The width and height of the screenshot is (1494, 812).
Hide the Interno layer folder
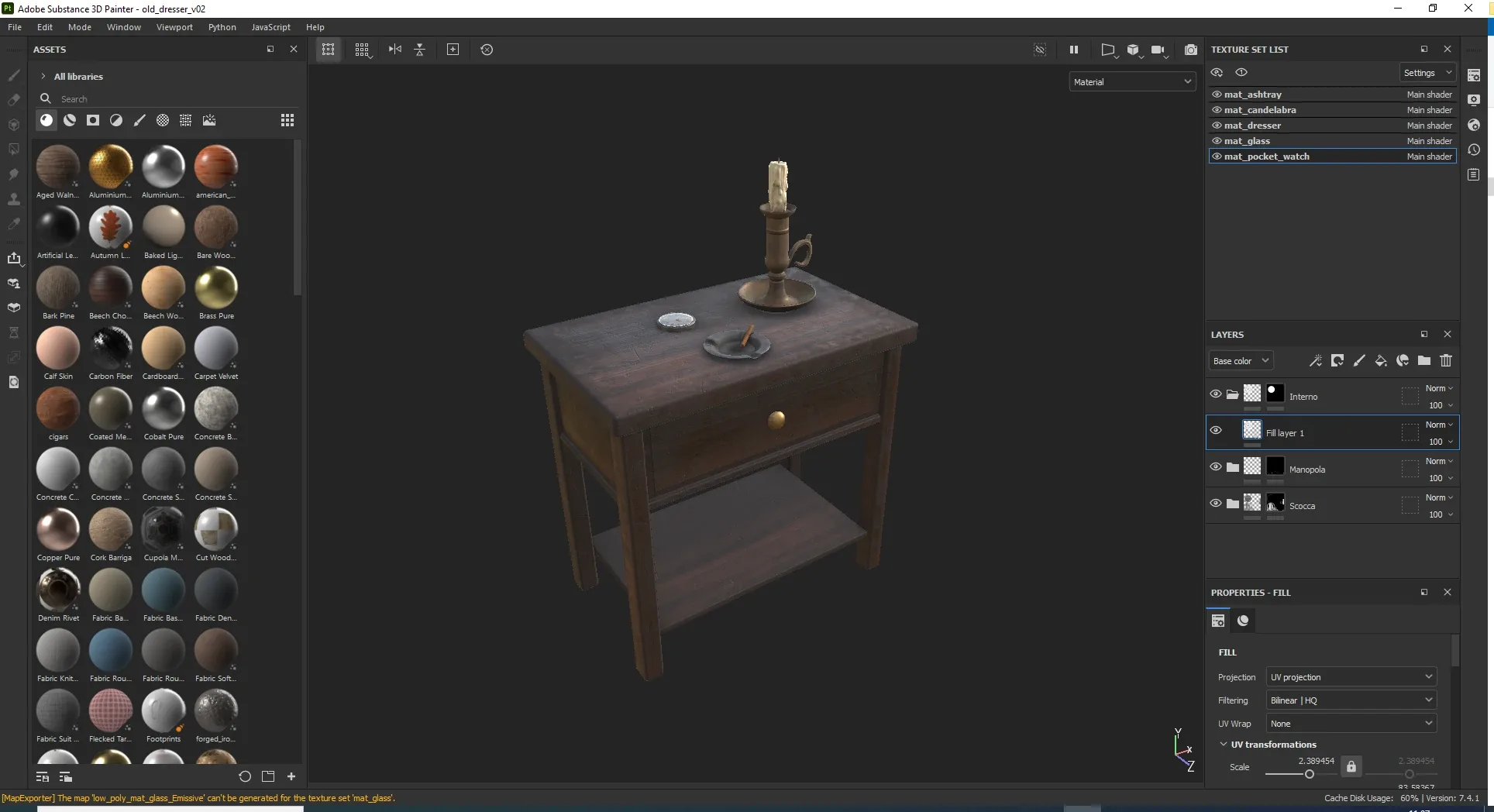(1216, 394)
